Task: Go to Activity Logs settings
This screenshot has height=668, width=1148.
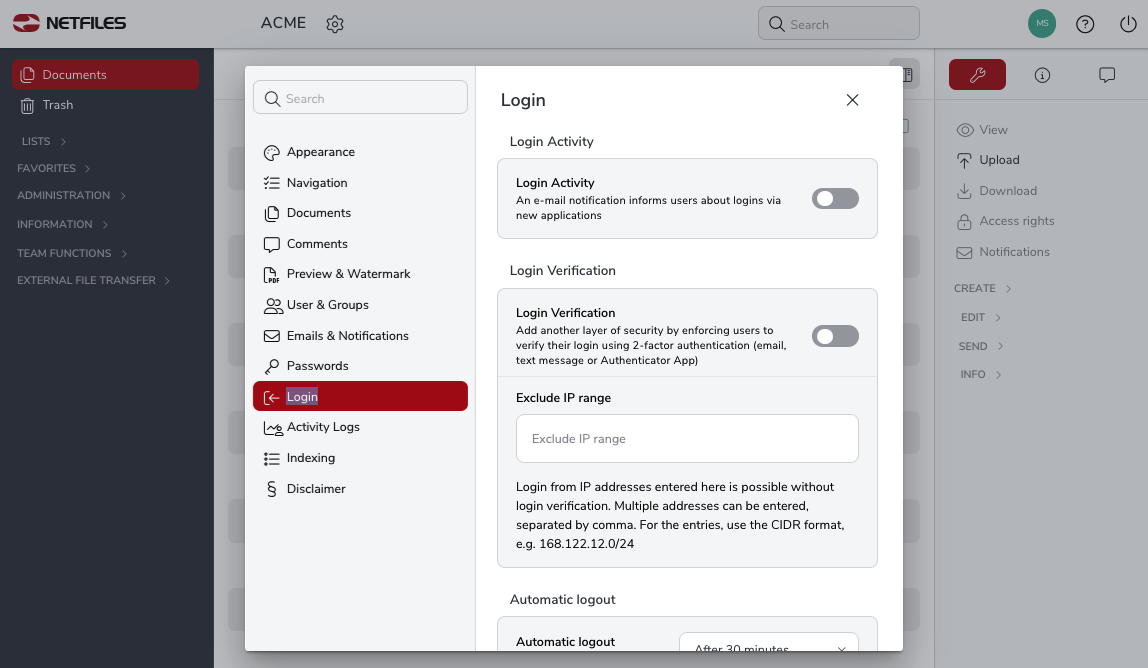Action: click(x=322, y=427)
